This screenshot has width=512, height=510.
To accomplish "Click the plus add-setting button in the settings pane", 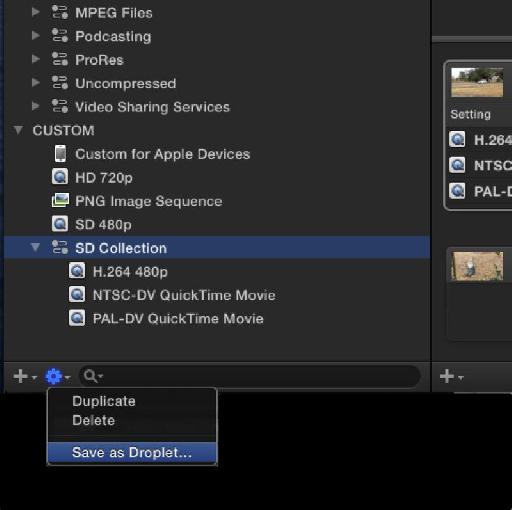I will pyautogui.click(x=21, y=376).
